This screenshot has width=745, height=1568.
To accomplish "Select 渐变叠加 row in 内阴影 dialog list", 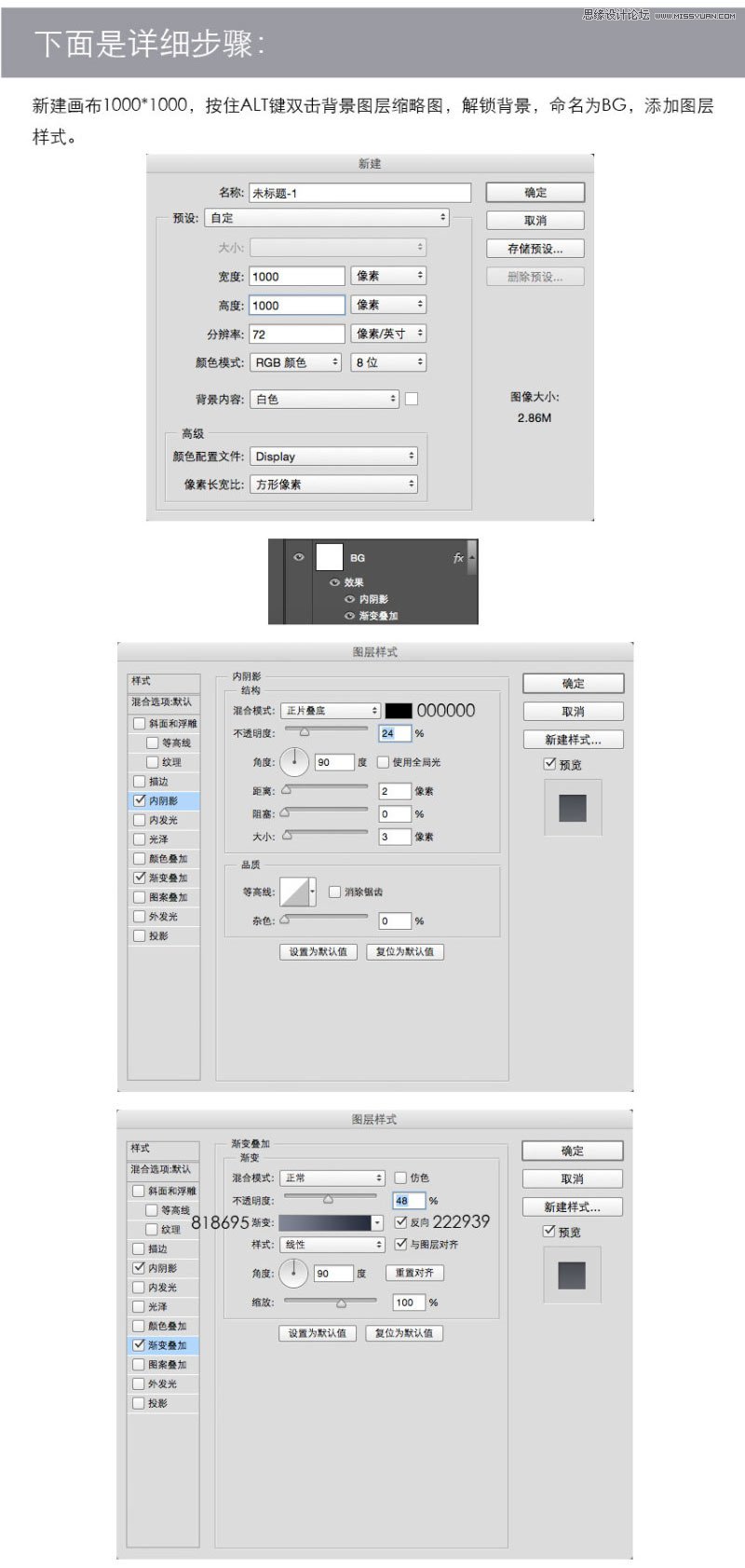I will coord(164,878).
